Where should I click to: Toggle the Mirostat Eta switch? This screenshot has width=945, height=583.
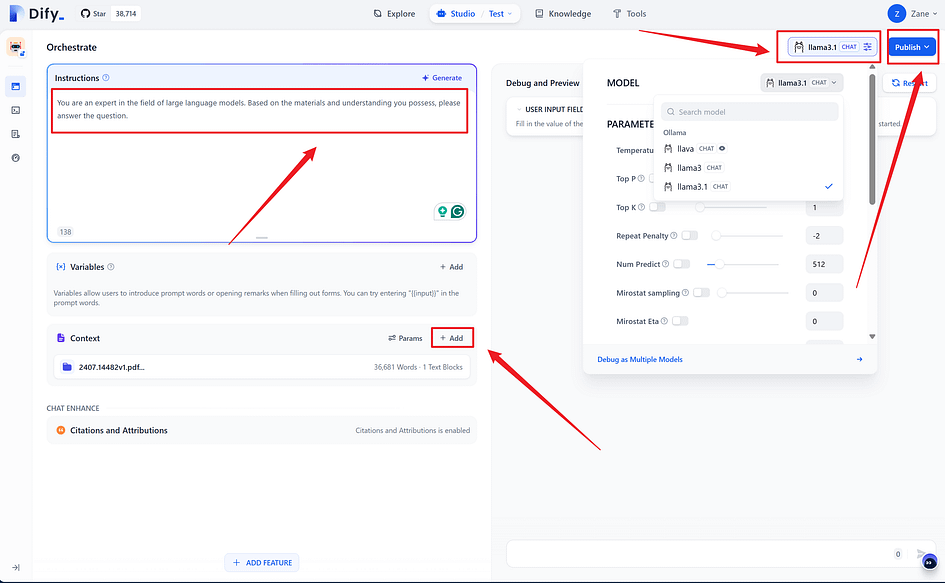pyautogui.click(x=680, y=321)
